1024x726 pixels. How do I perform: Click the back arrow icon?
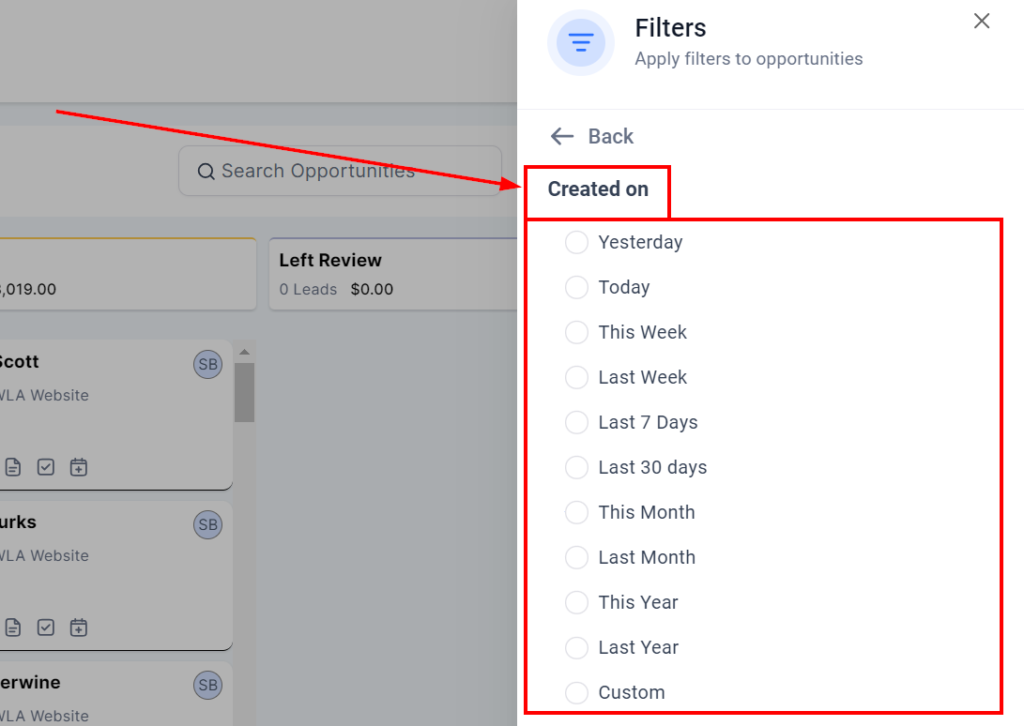point(562,136)
